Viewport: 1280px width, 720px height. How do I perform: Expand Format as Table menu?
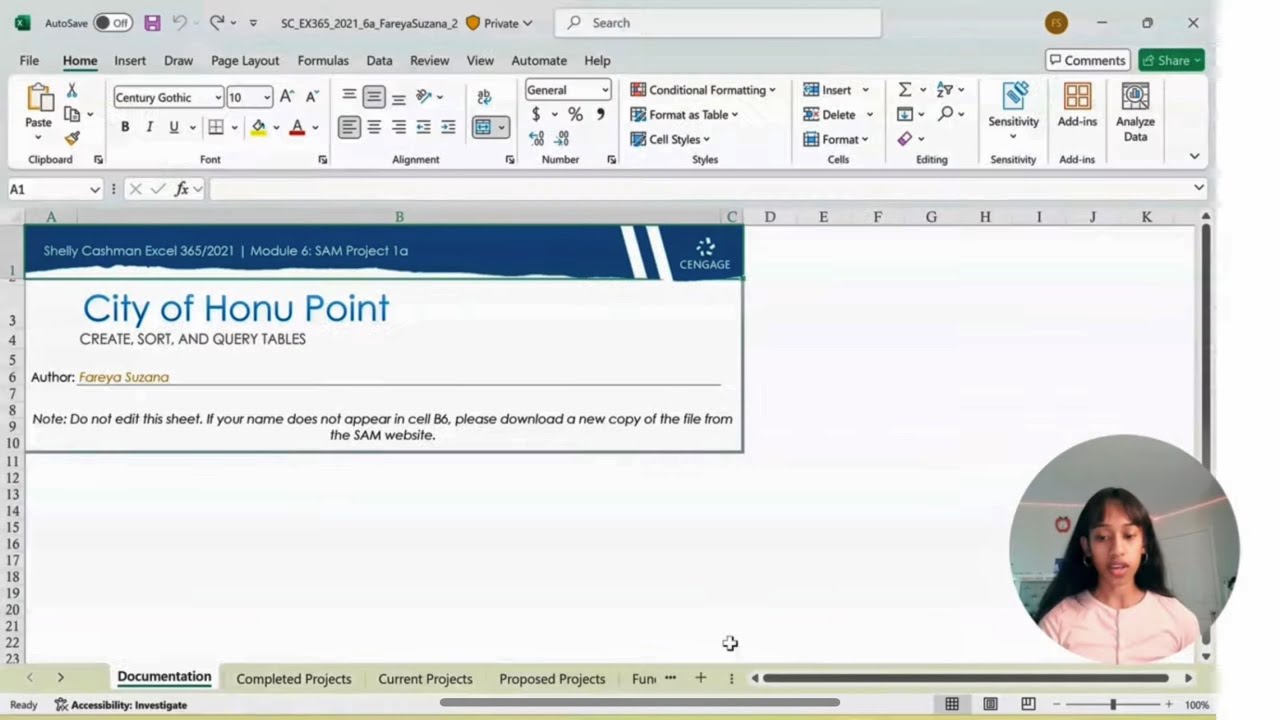pyautogui.click(x=684, y=114)
